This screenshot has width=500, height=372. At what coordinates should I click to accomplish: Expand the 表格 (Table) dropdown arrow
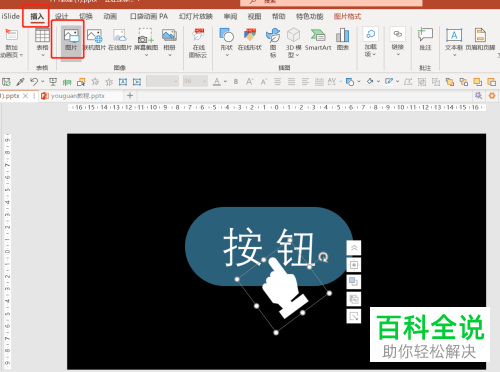[x=43, y=55]
